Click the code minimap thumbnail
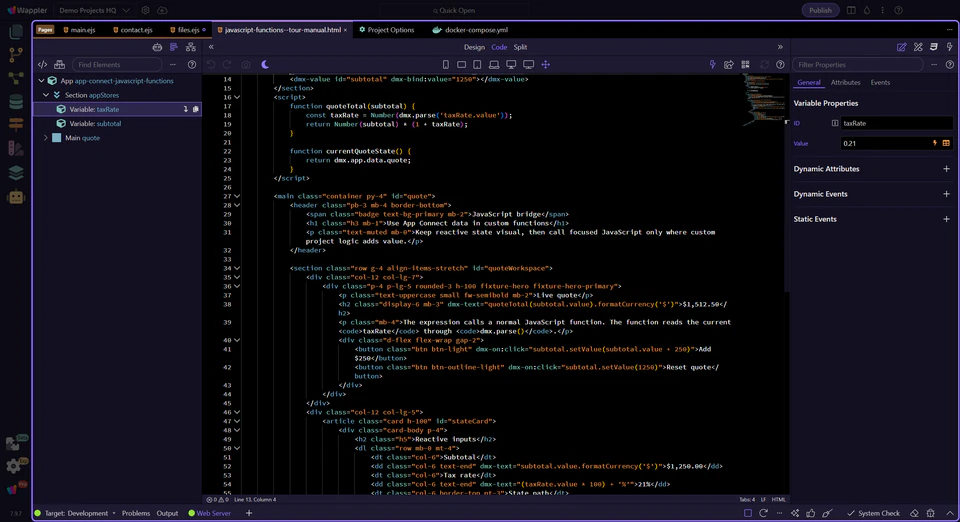960x522 pixels. [762, 99]
